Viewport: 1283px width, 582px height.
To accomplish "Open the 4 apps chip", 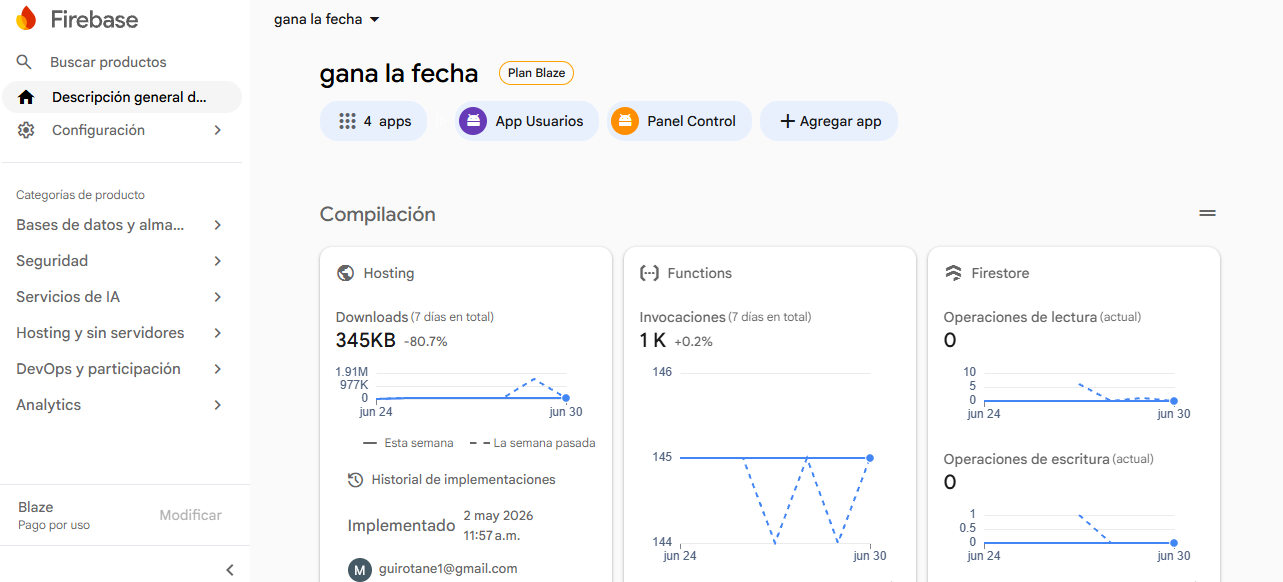I will 374,121.
